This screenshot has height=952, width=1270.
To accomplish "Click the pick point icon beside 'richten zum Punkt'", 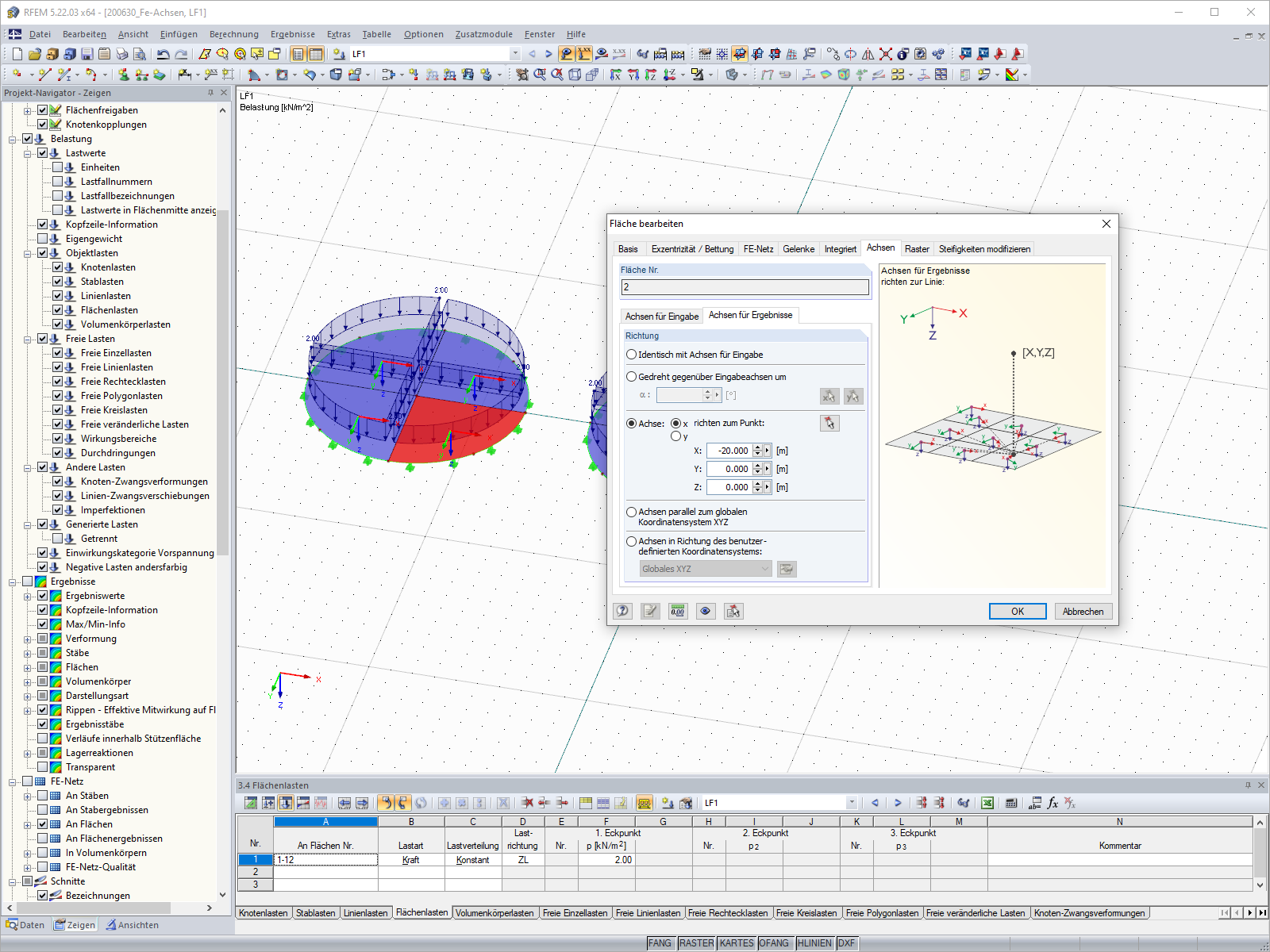I will click(x=829, y=423).
